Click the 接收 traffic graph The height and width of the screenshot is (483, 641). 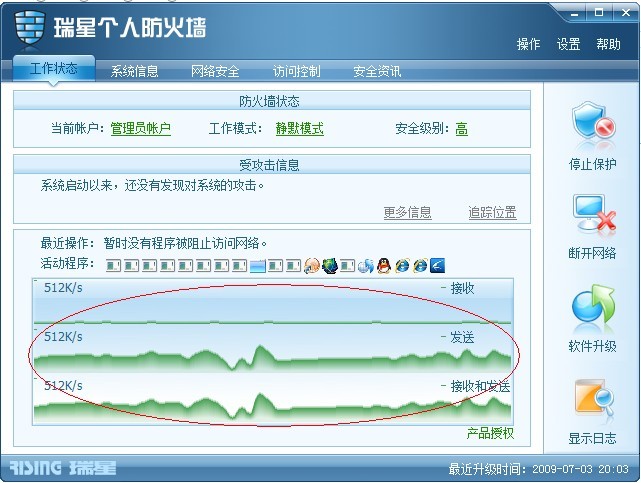[273, 302]
